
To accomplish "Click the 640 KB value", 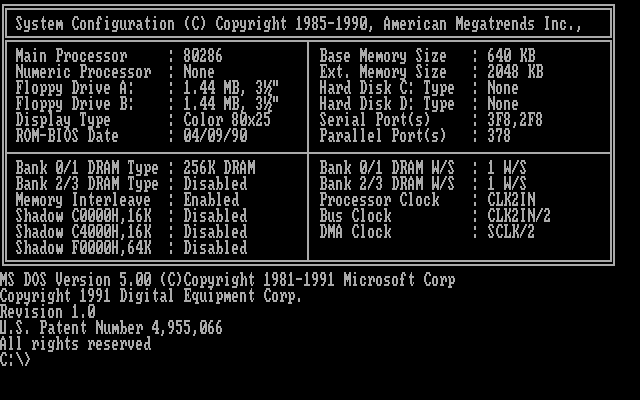I will click(x=511, y=56).
